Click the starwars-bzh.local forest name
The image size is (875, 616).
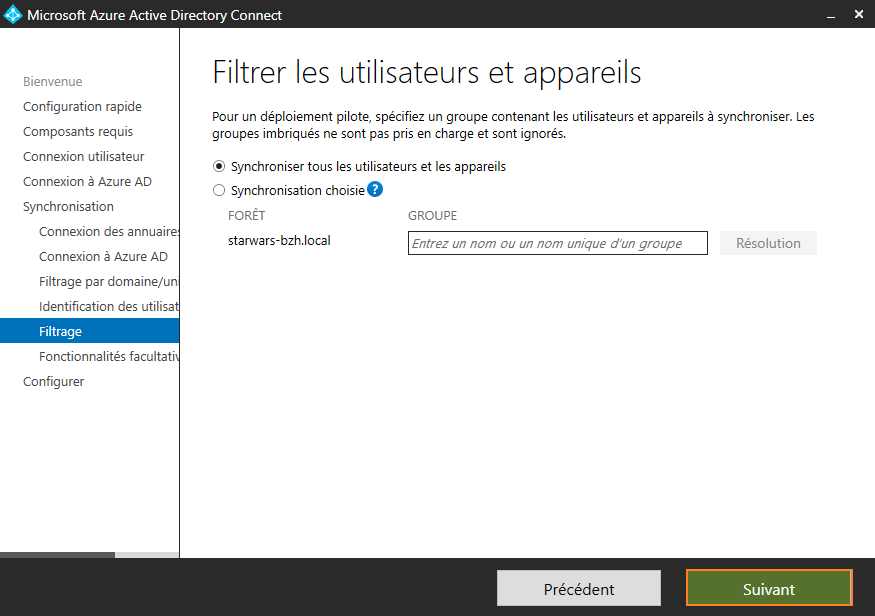point(279,240)
